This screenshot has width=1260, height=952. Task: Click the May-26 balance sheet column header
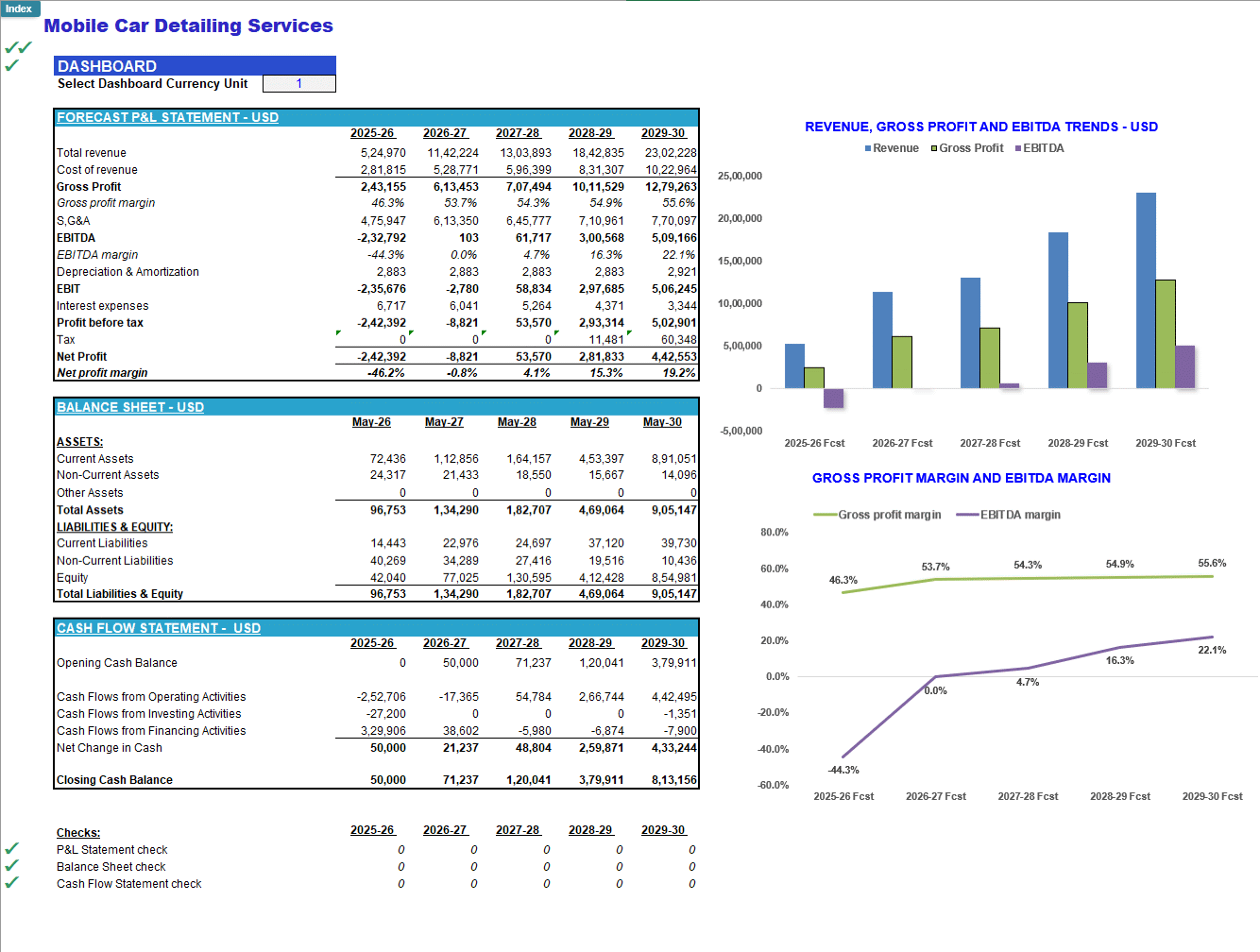pyautogui.click(x=371, y=422)
